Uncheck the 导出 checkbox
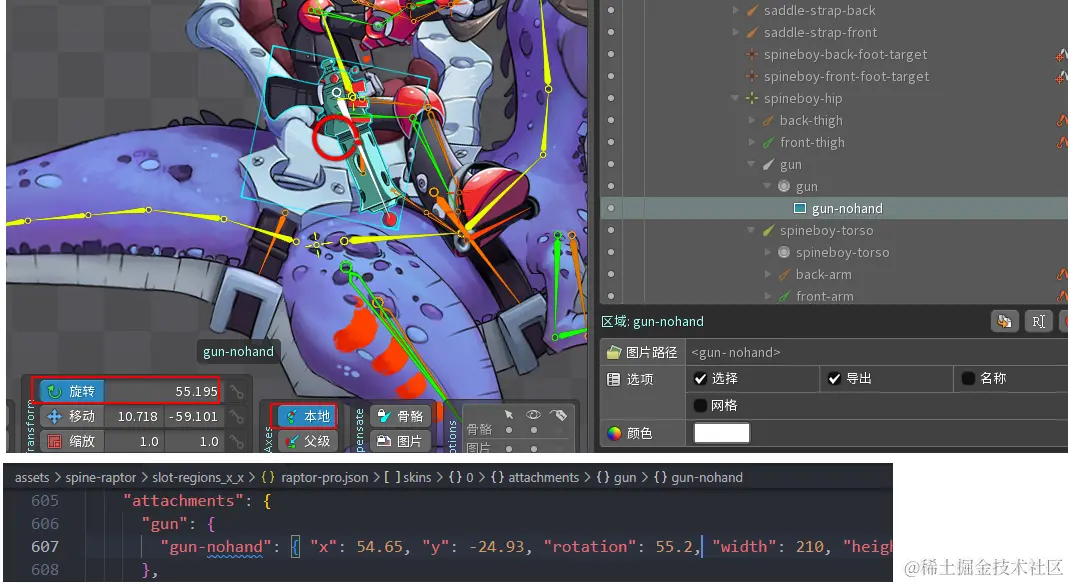This screenshot has height=584, width=1070. click(834, 378)
